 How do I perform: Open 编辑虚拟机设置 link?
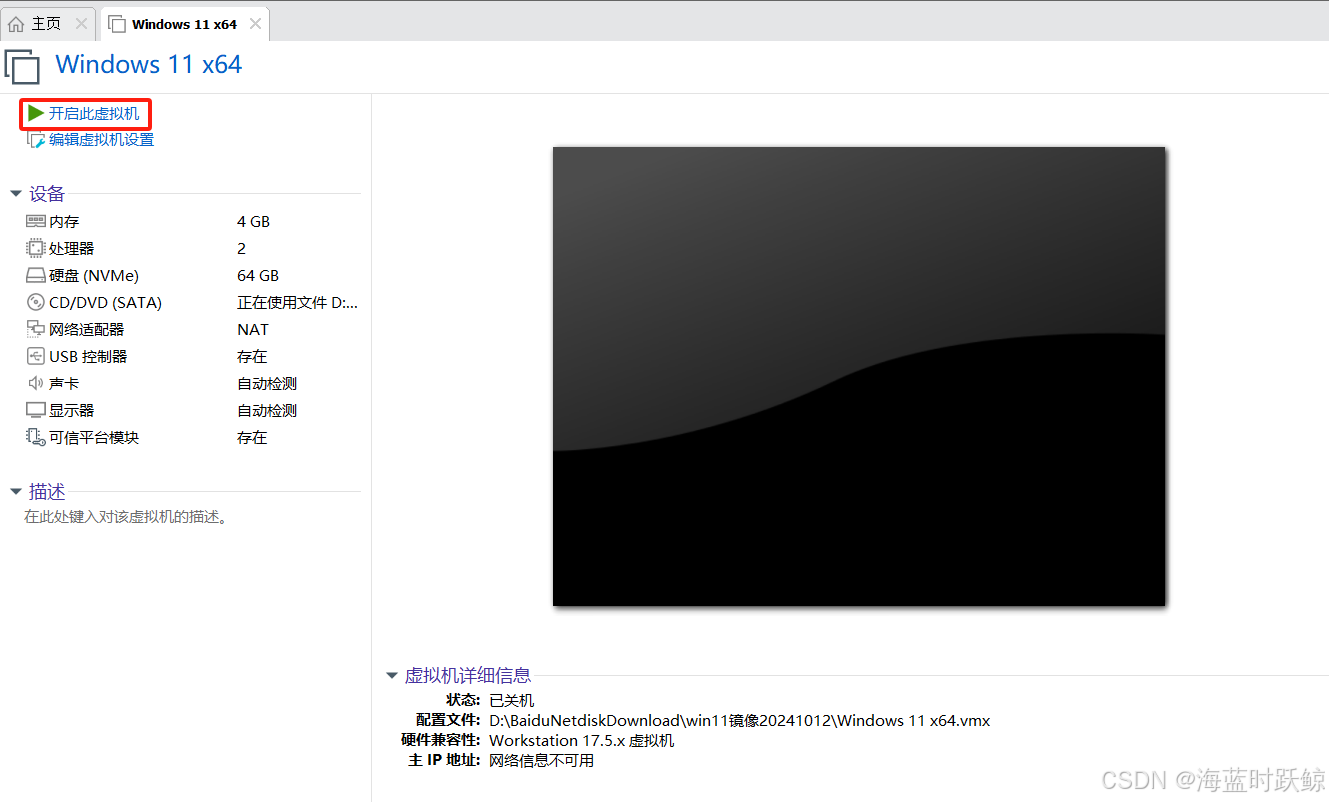[102, 140]
